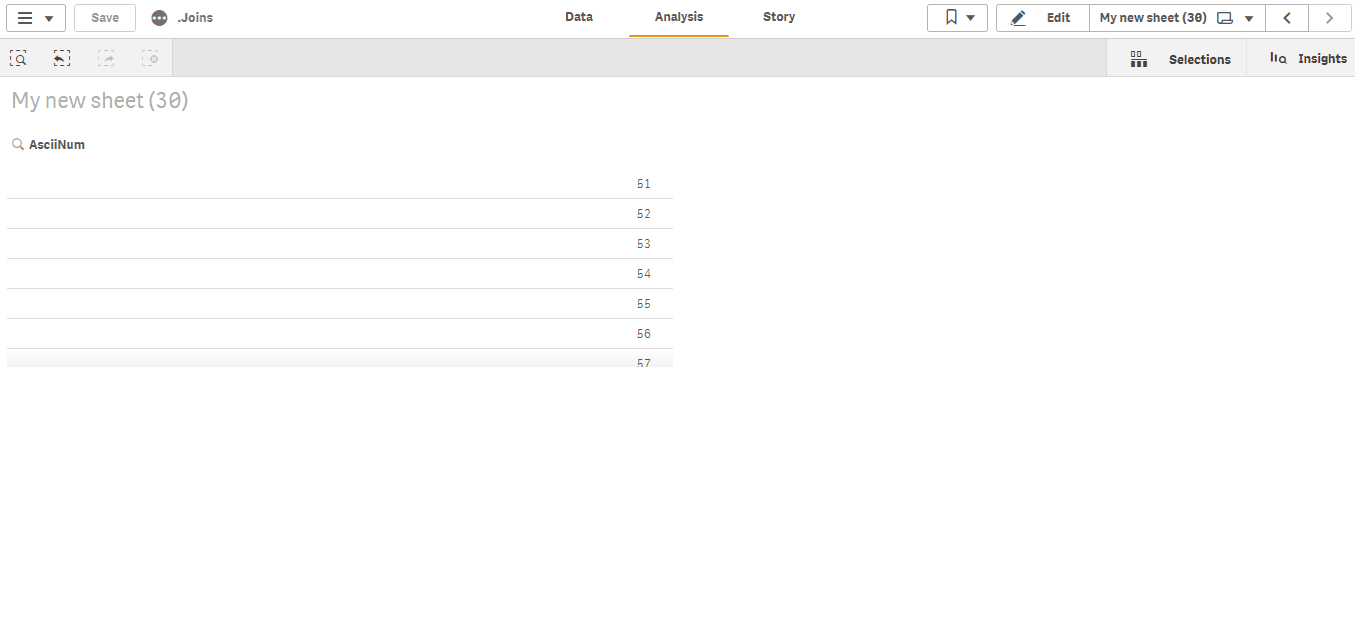Go to the previous sheet
1355x617 pixels.
[1287, 18]
